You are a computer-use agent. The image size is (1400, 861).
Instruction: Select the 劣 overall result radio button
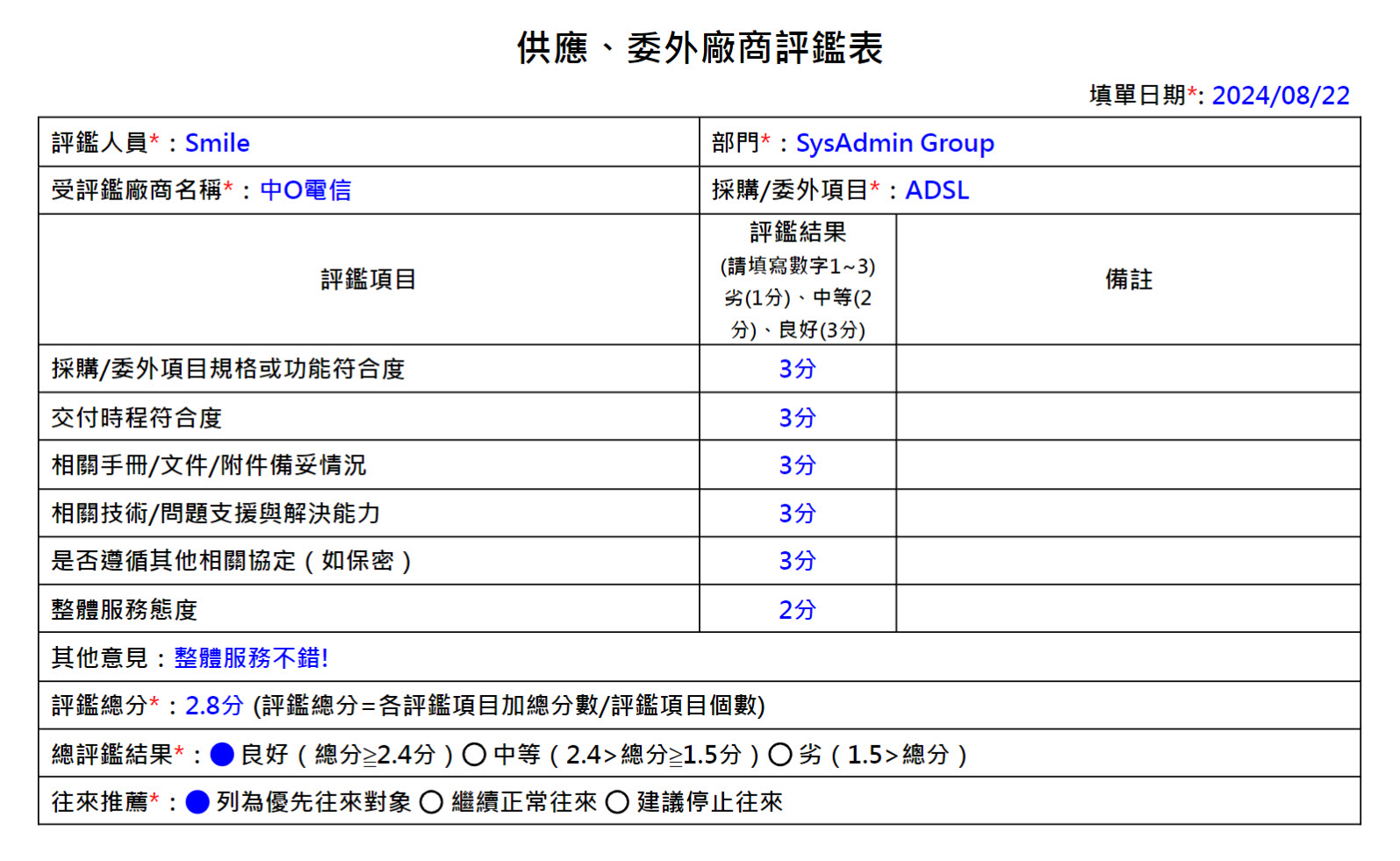pos(779,754)
